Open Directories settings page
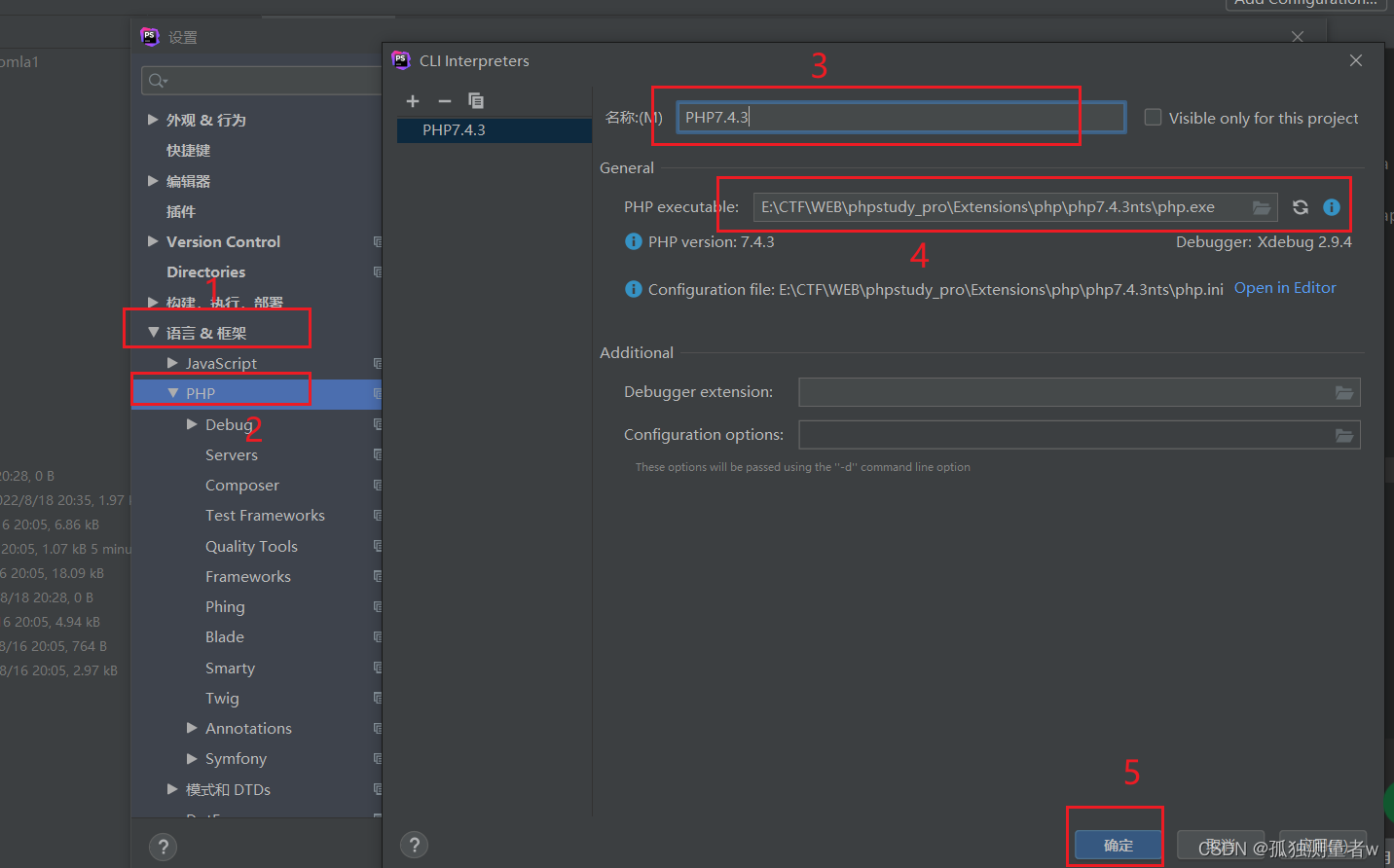The image size is (1394, 868). 205,271
